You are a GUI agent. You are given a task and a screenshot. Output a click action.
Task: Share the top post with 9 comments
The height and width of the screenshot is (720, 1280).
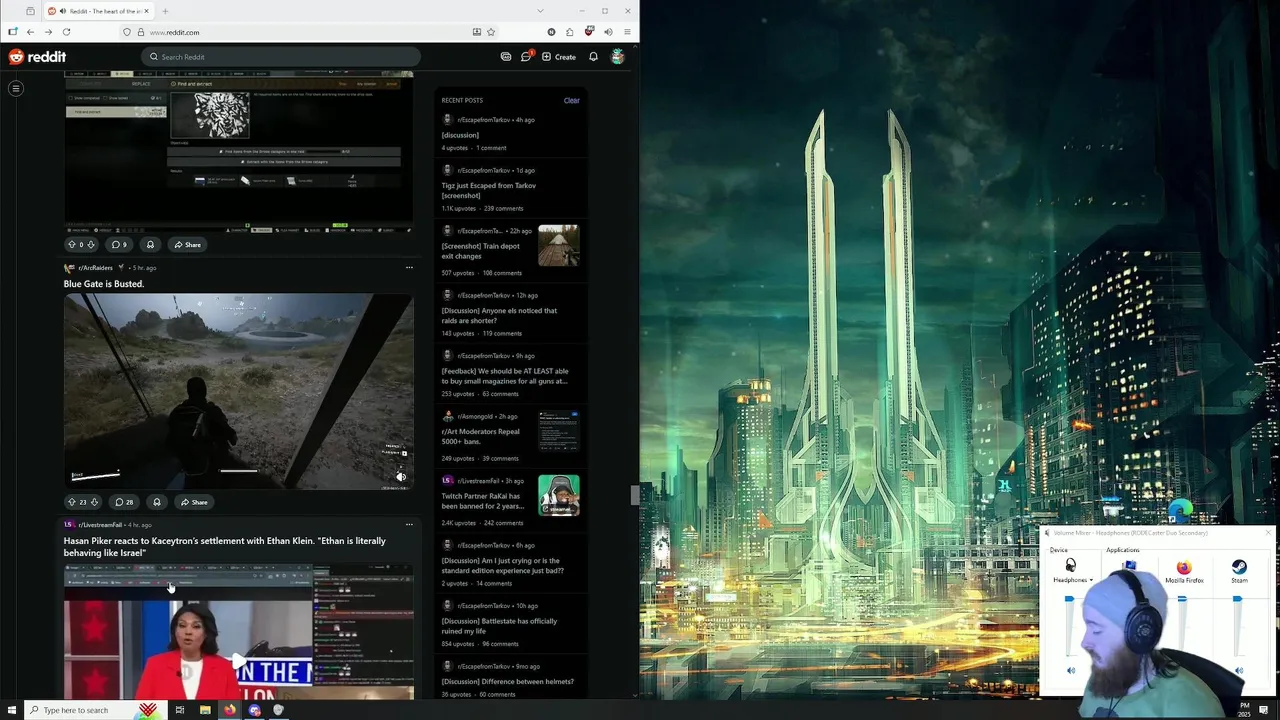coord(186,244)
